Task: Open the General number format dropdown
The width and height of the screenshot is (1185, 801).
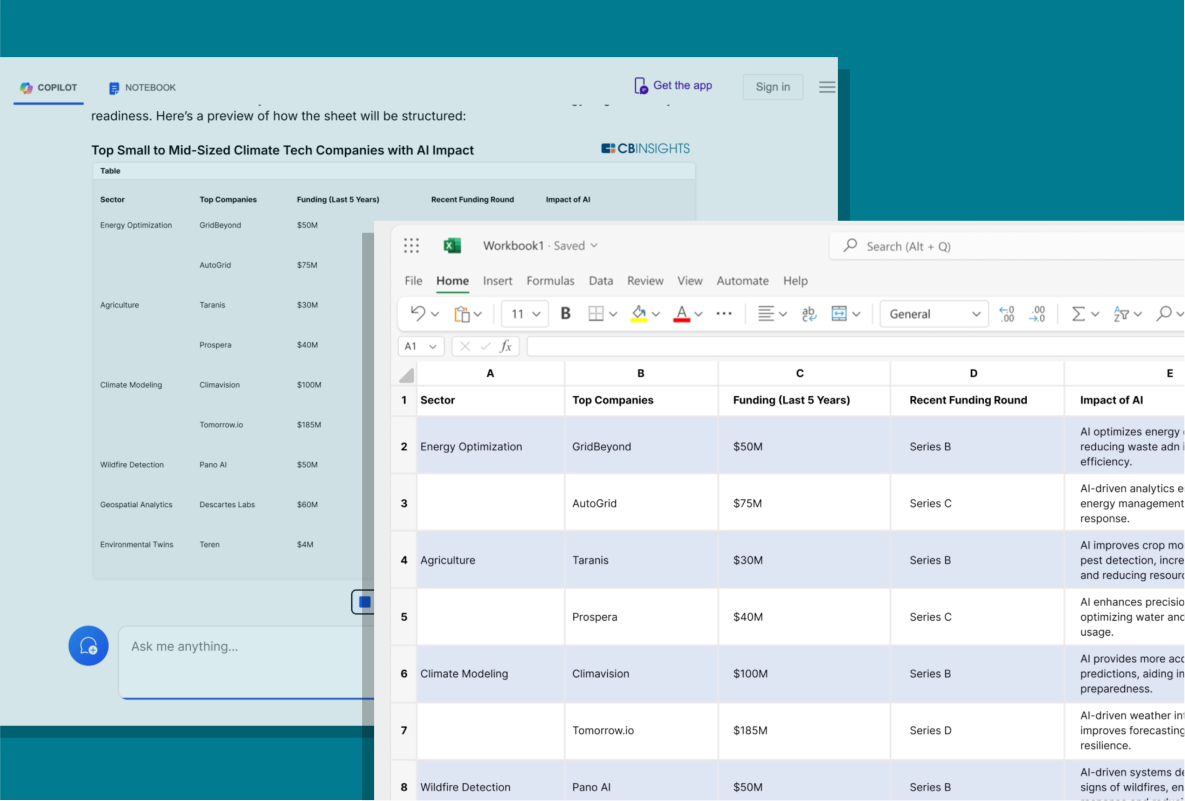Action: point(935,314)
